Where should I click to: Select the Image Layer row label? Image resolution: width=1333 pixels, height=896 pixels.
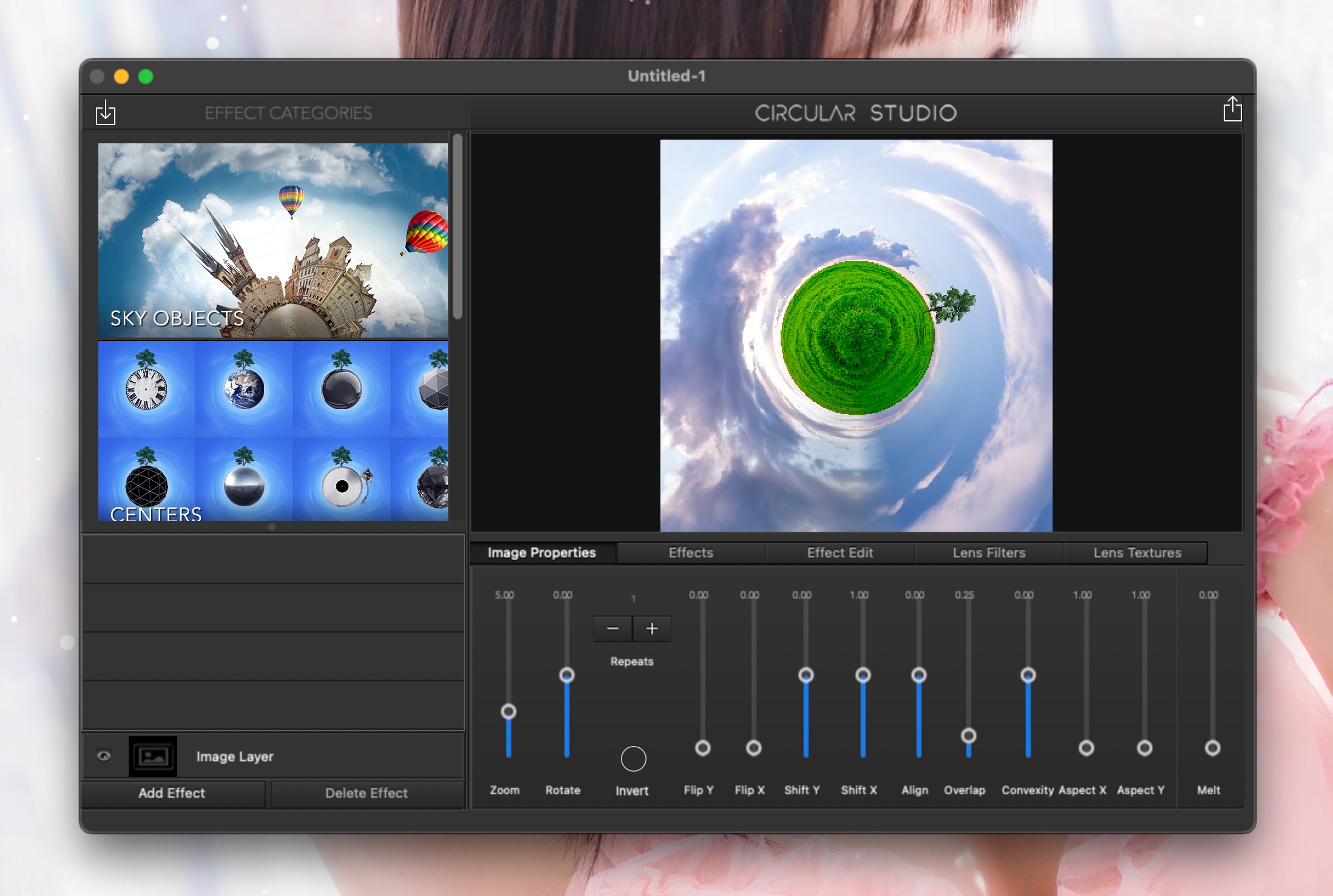tap(235, 756)
